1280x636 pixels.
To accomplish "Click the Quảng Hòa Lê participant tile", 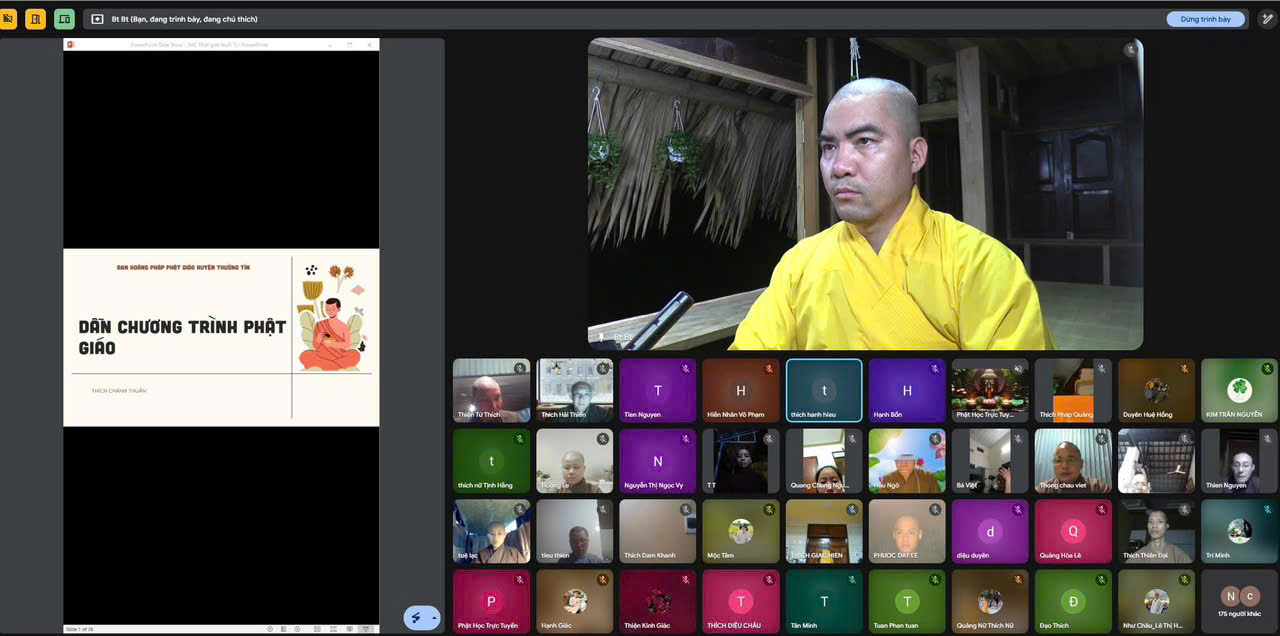I will pyautogui.click(x=1073, y=531).
